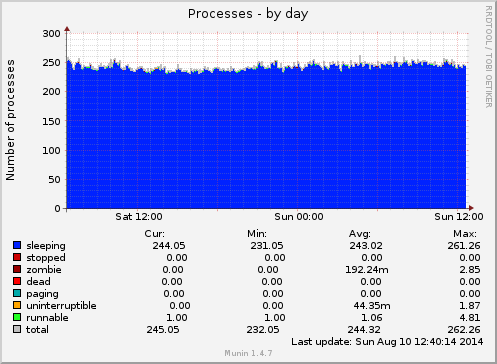Click the blue sleeping legend swatch
The height and width of the screenshot is (364, 497).
click(17, 245)
